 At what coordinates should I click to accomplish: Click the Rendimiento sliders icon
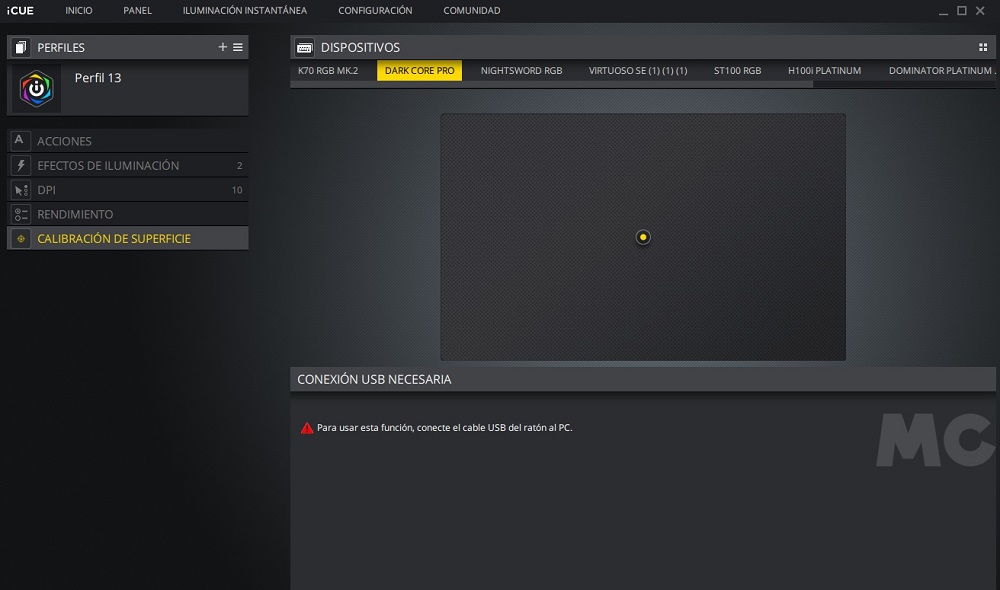point(20,214)
